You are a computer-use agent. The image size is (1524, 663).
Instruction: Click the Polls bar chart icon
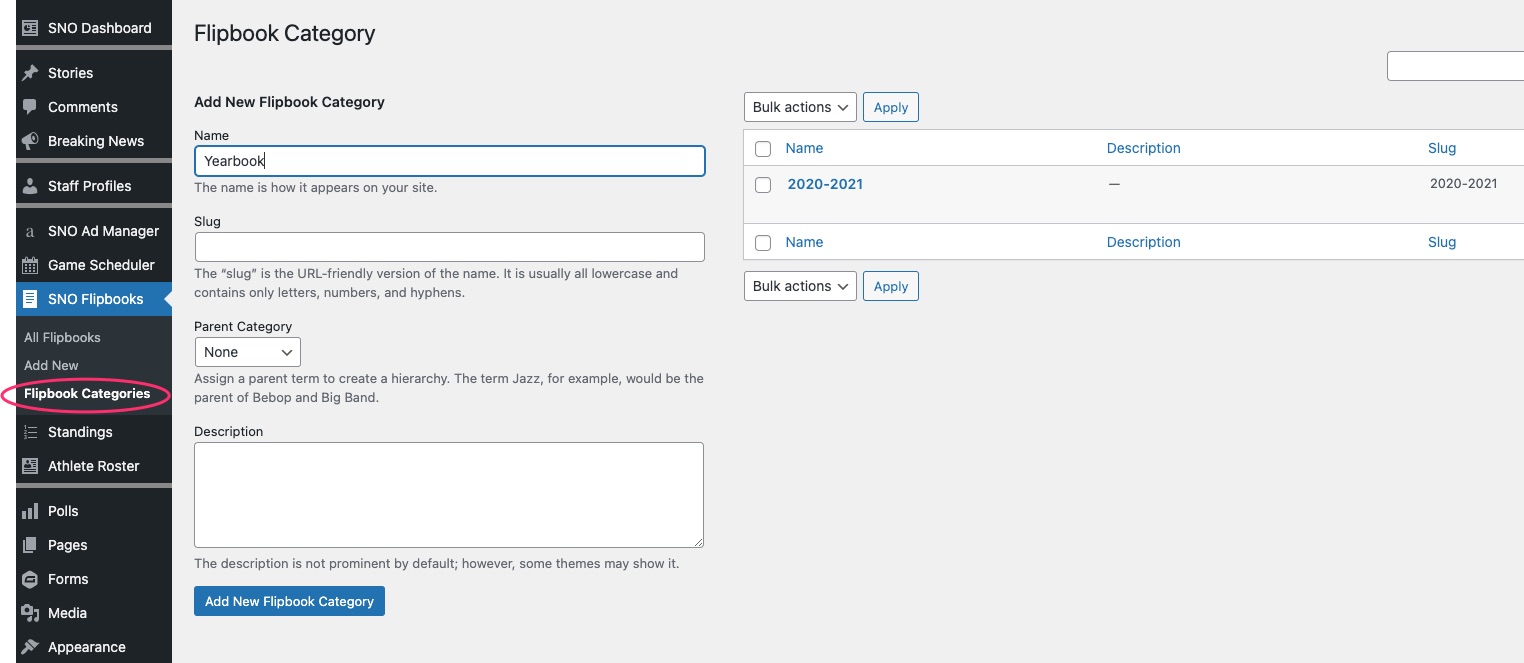[30, 511]
